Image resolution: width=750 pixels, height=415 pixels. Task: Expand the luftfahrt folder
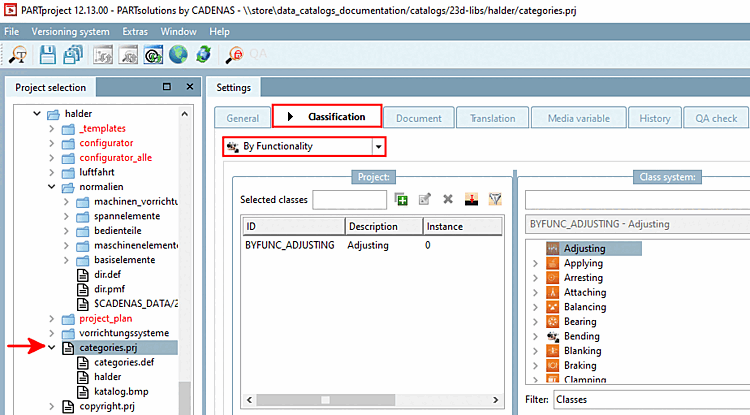coord(52,172)
